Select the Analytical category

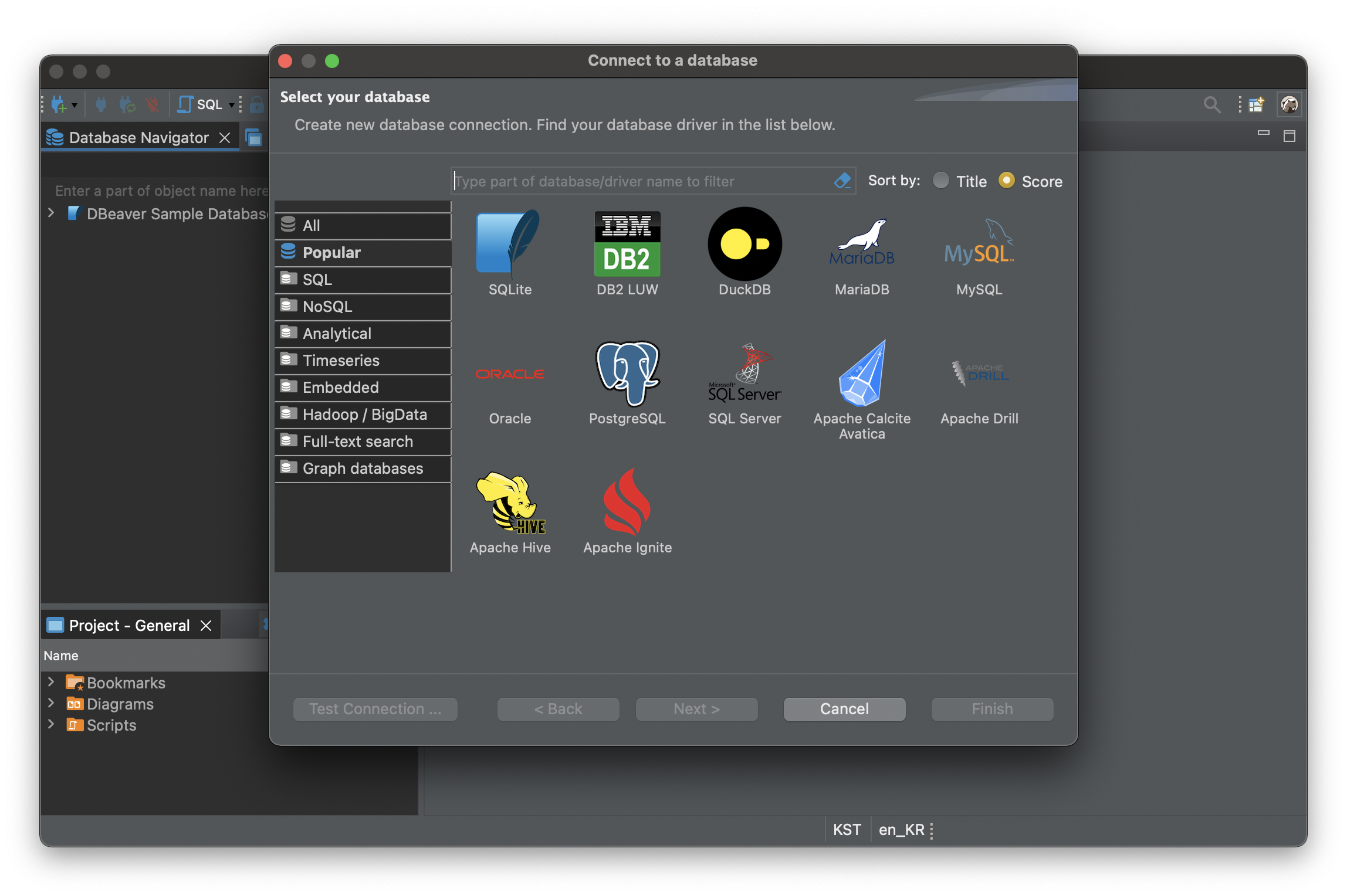click(363, 334)
